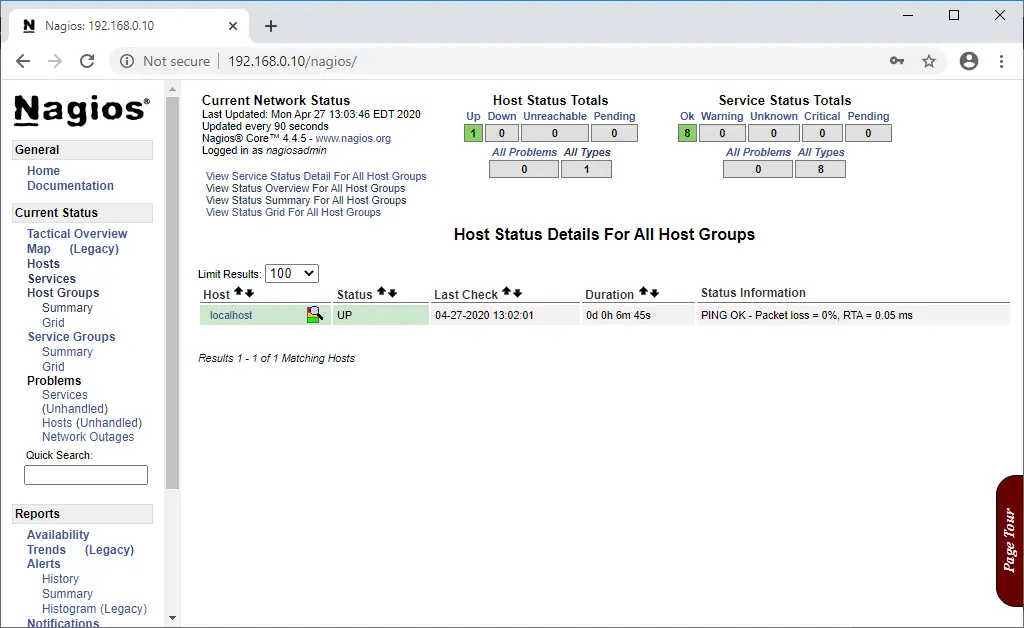View localhost service details magnifier icon
The width and height of the screenshot is (1024, 628).
point(315,315)
